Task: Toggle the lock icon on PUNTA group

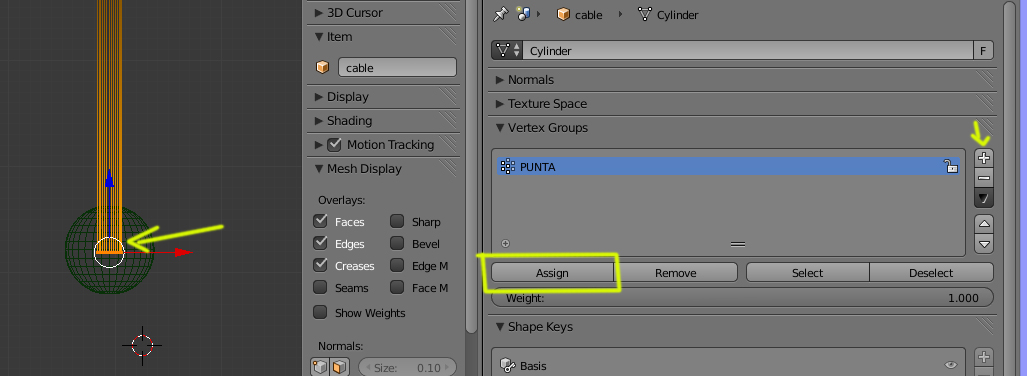Action: pos(950,166)
